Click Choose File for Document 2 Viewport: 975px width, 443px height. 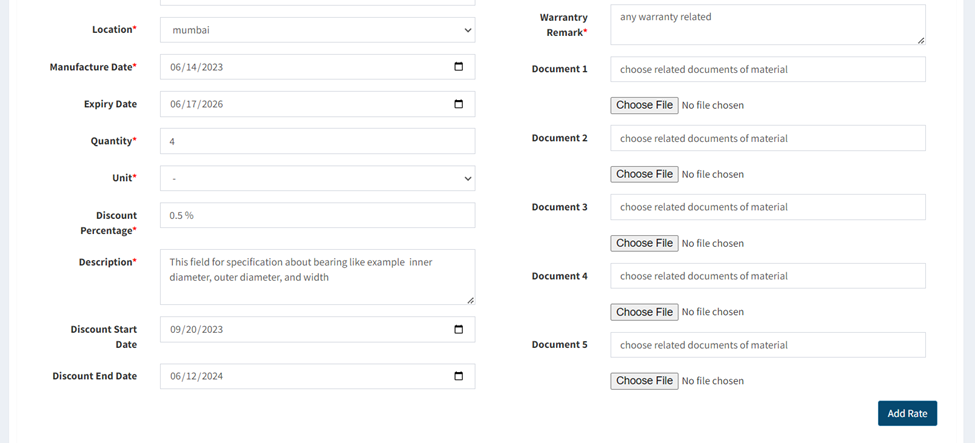pos(644,174)
